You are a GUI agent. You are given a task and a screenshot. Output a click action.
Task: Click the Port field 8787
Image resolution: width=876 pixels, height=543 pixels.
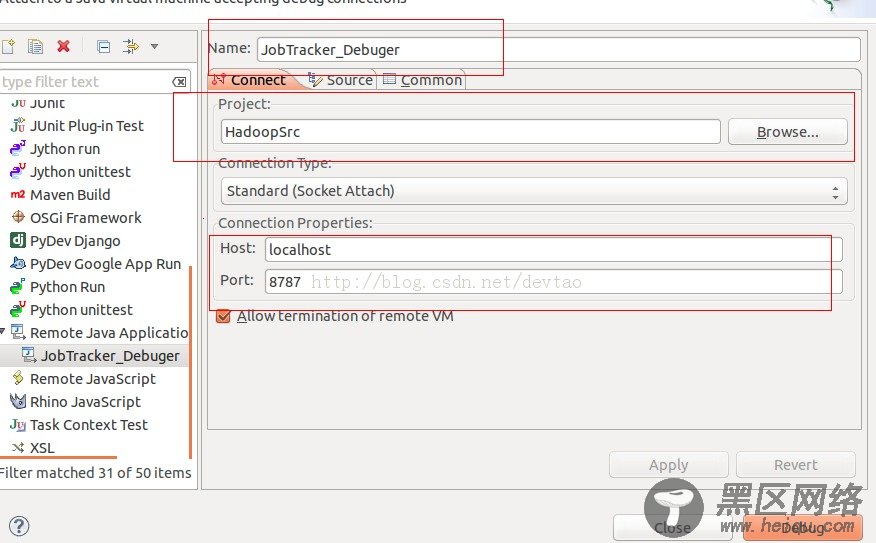pos(554,282)
